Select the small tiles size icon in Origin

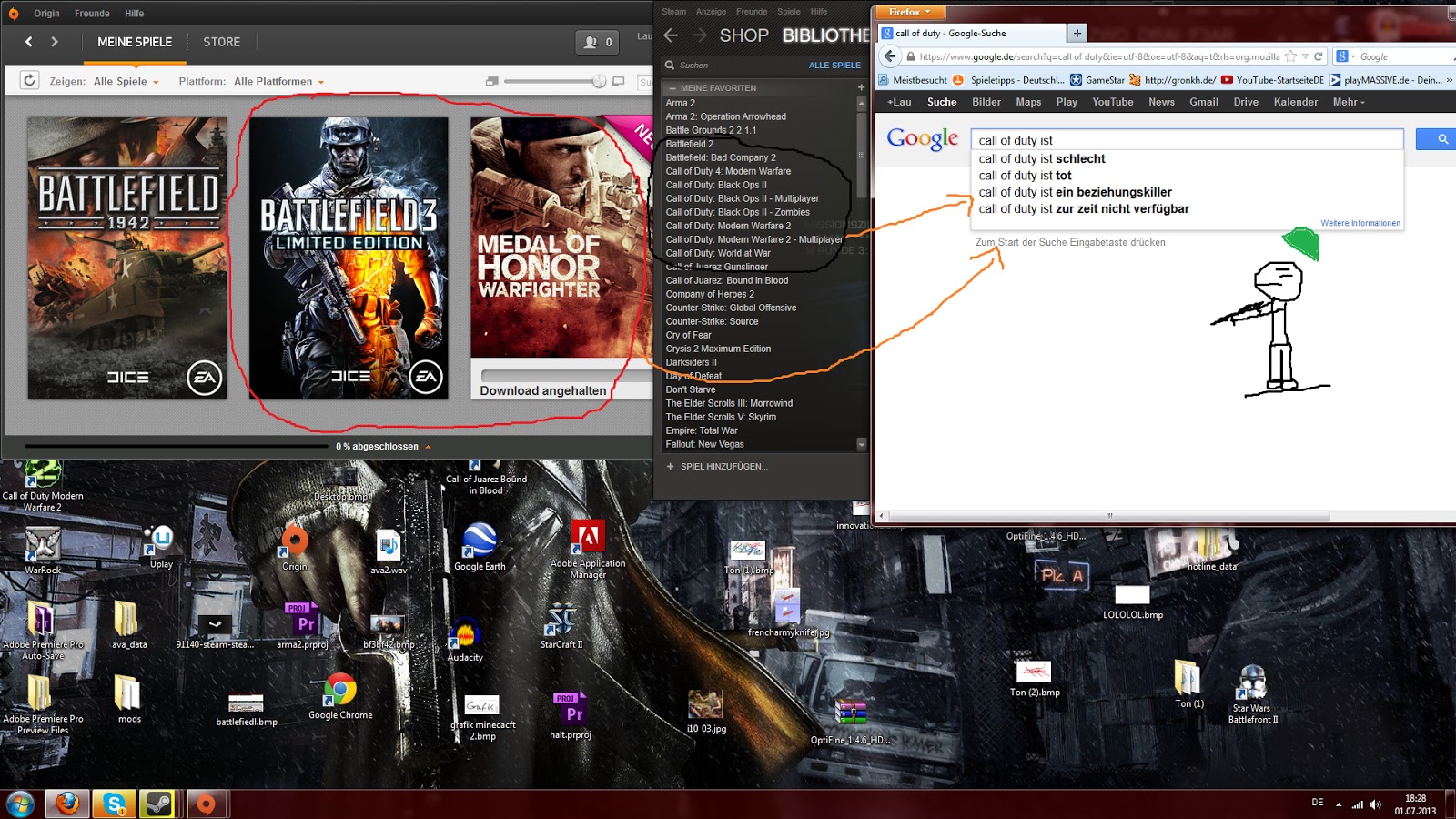point(492,81)
